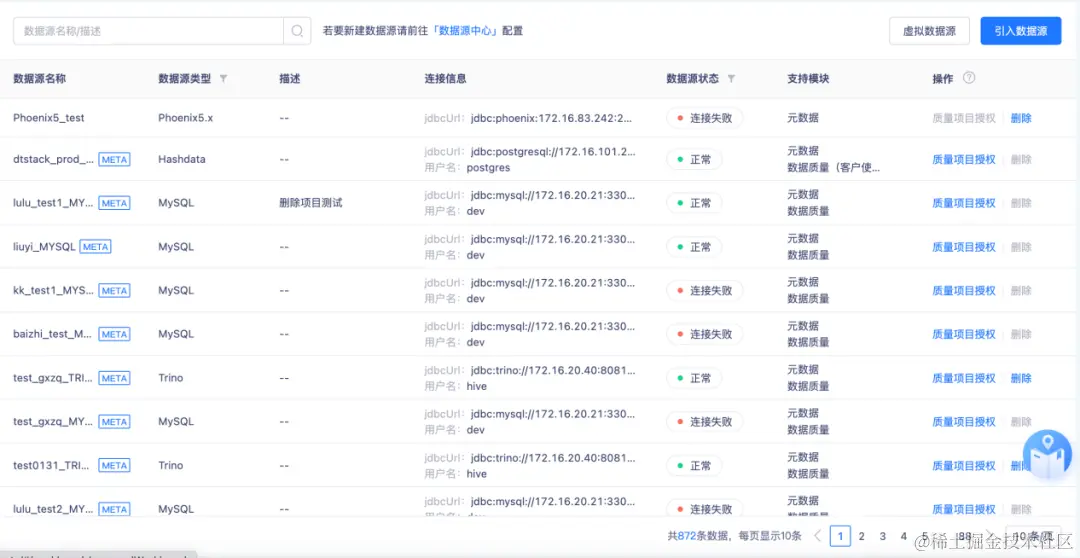Click the jdbc:phoenix connection URL
Screen dimensions: 1080x558
coord(551,118)
